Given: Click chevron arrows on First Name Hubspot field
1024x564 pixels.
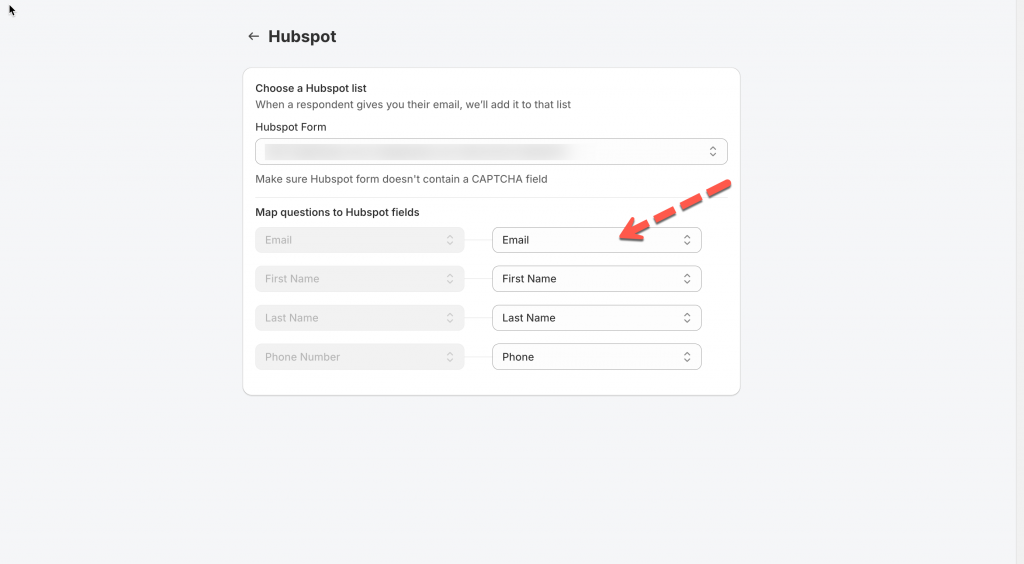Looking at the screenshot, I should (x=687, y=279).
